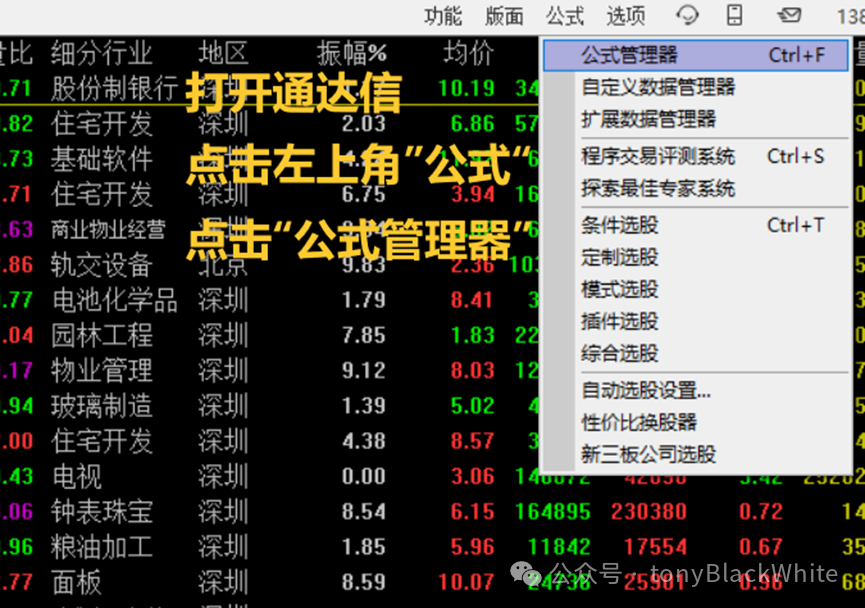Open the 功能 menu
The width and height of the screenshot is (865, 608).
click(442, 16)
